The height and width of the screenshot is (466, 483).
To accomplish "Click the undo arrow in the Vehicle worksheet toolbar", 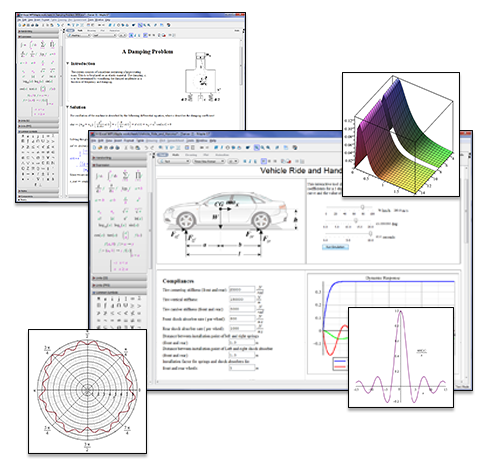I will tap(147, 148).
